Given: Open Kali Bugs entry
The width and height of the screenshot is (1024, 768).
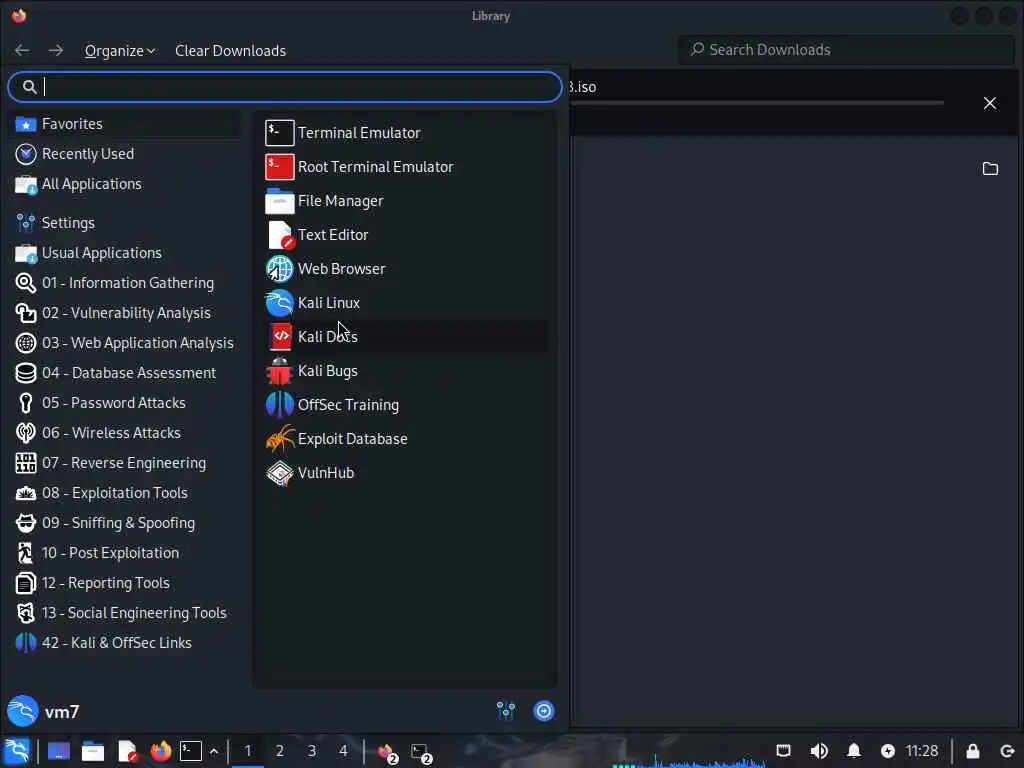Looking at the screenshot, I should 405,370.
